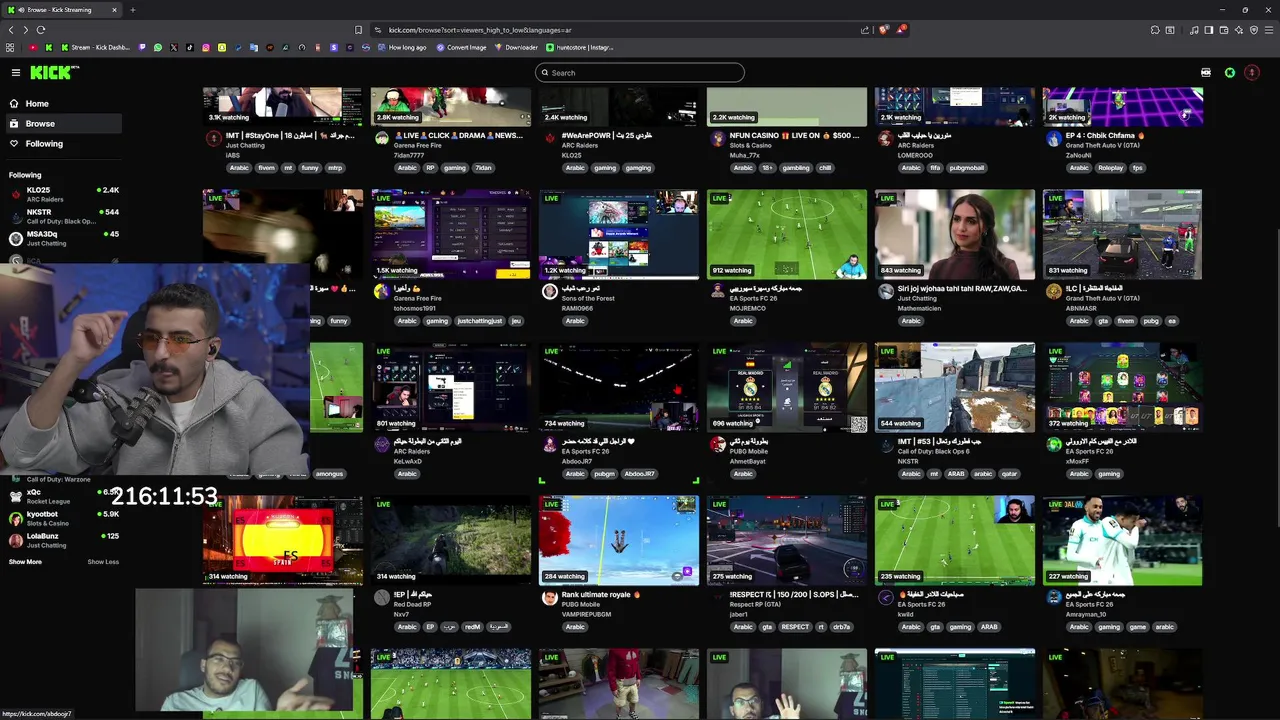
Task: Open the football stream with 912 watching
Action: (787, 234)
